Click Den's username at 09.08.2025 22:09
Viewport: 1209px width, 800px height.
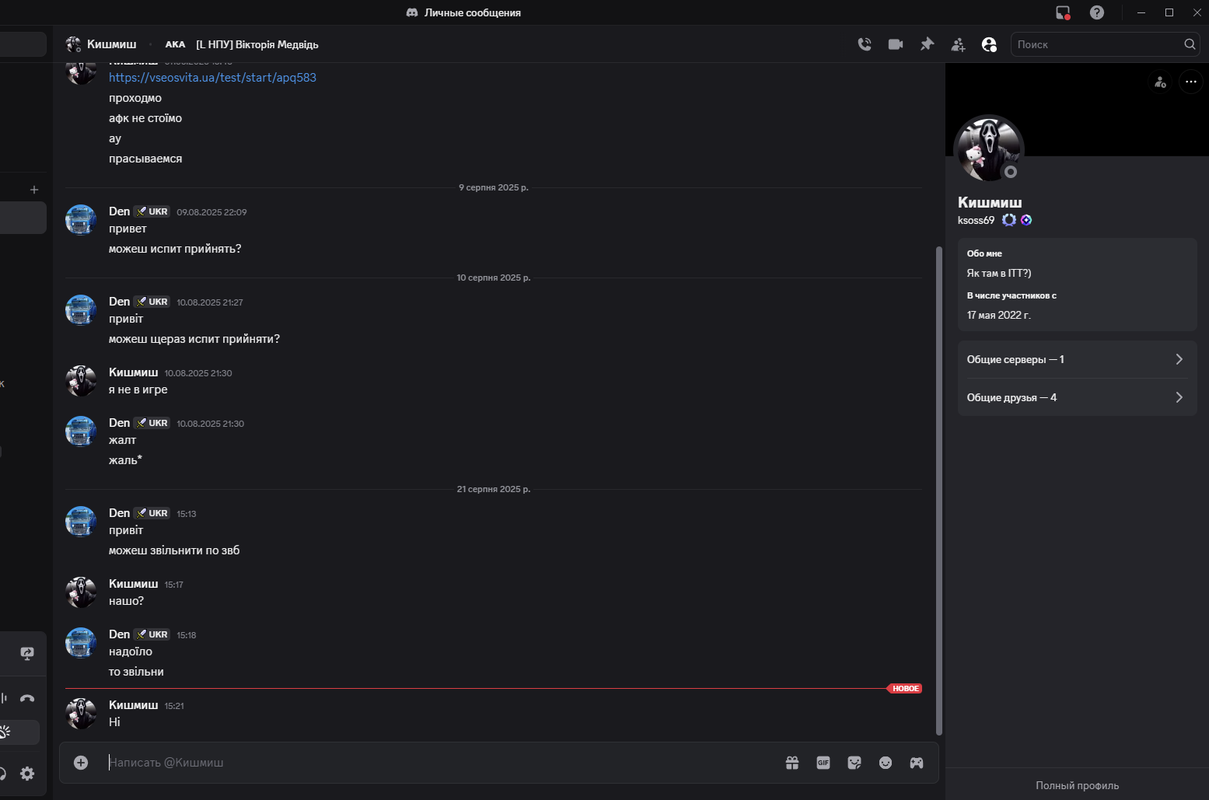tap(119, 211)
